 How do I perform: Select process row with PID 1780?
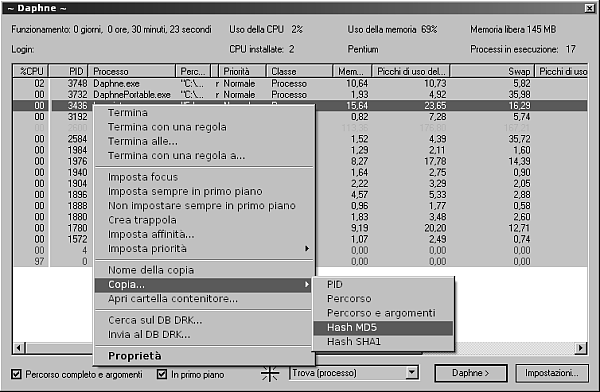pyautogui.click(x=300, y=228)
